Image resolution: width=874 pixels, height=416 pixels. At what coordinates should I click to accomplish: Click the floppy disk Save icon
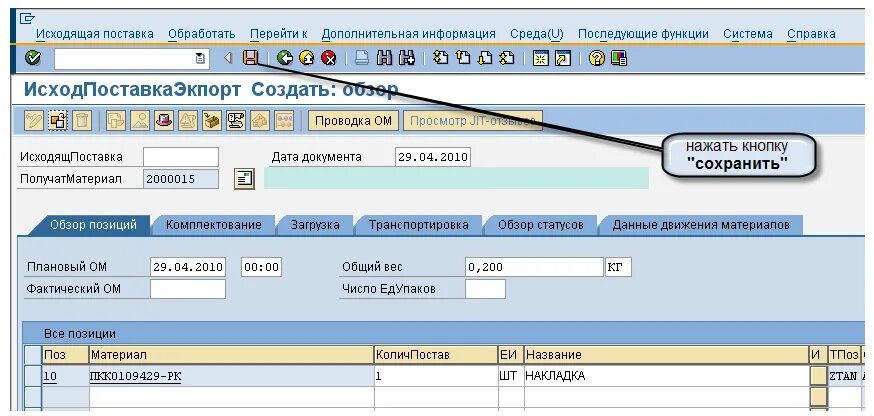[x=250, y=58]
